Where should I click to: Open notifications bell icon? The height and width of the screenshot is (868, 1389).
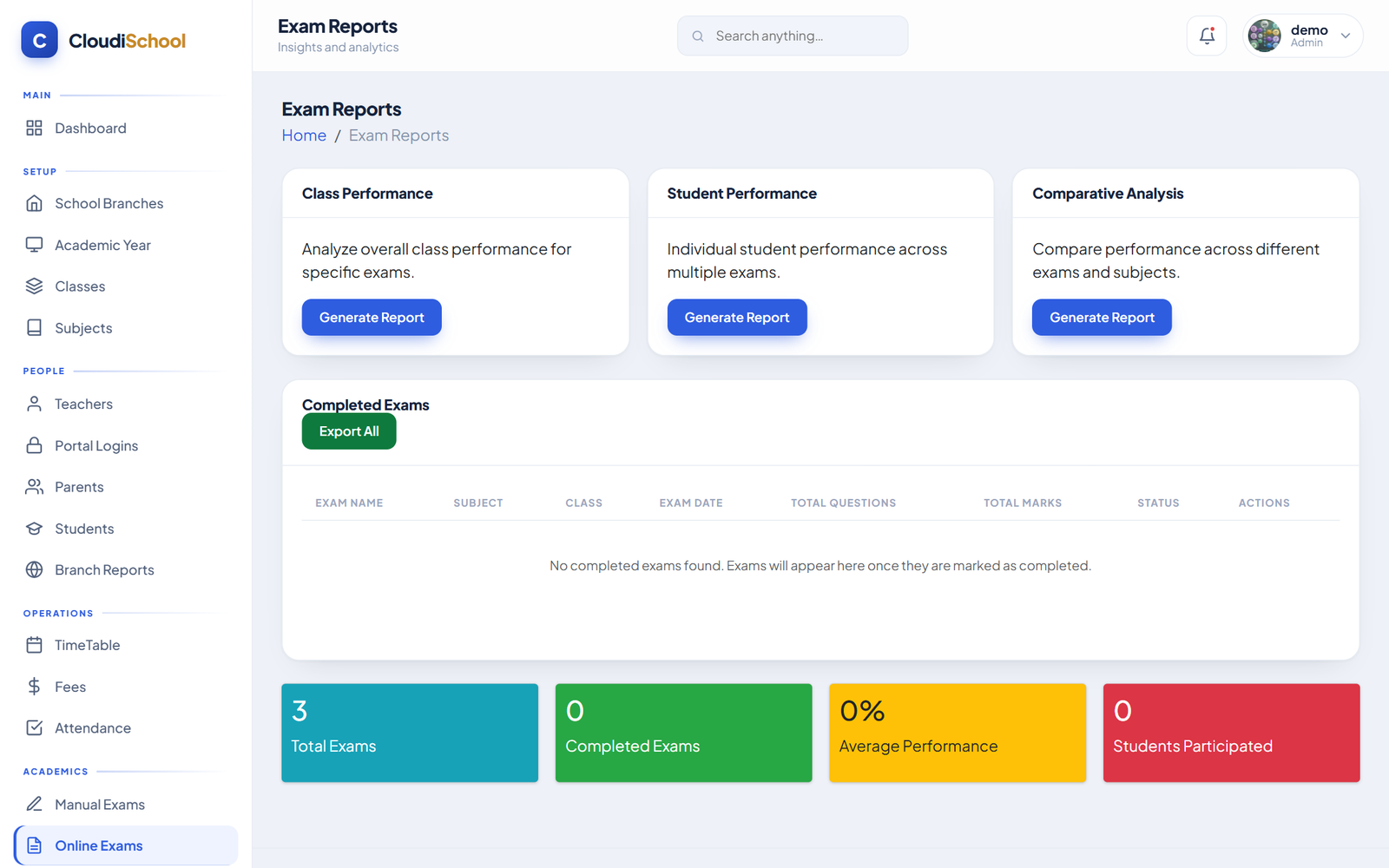tap(1207, 36)
